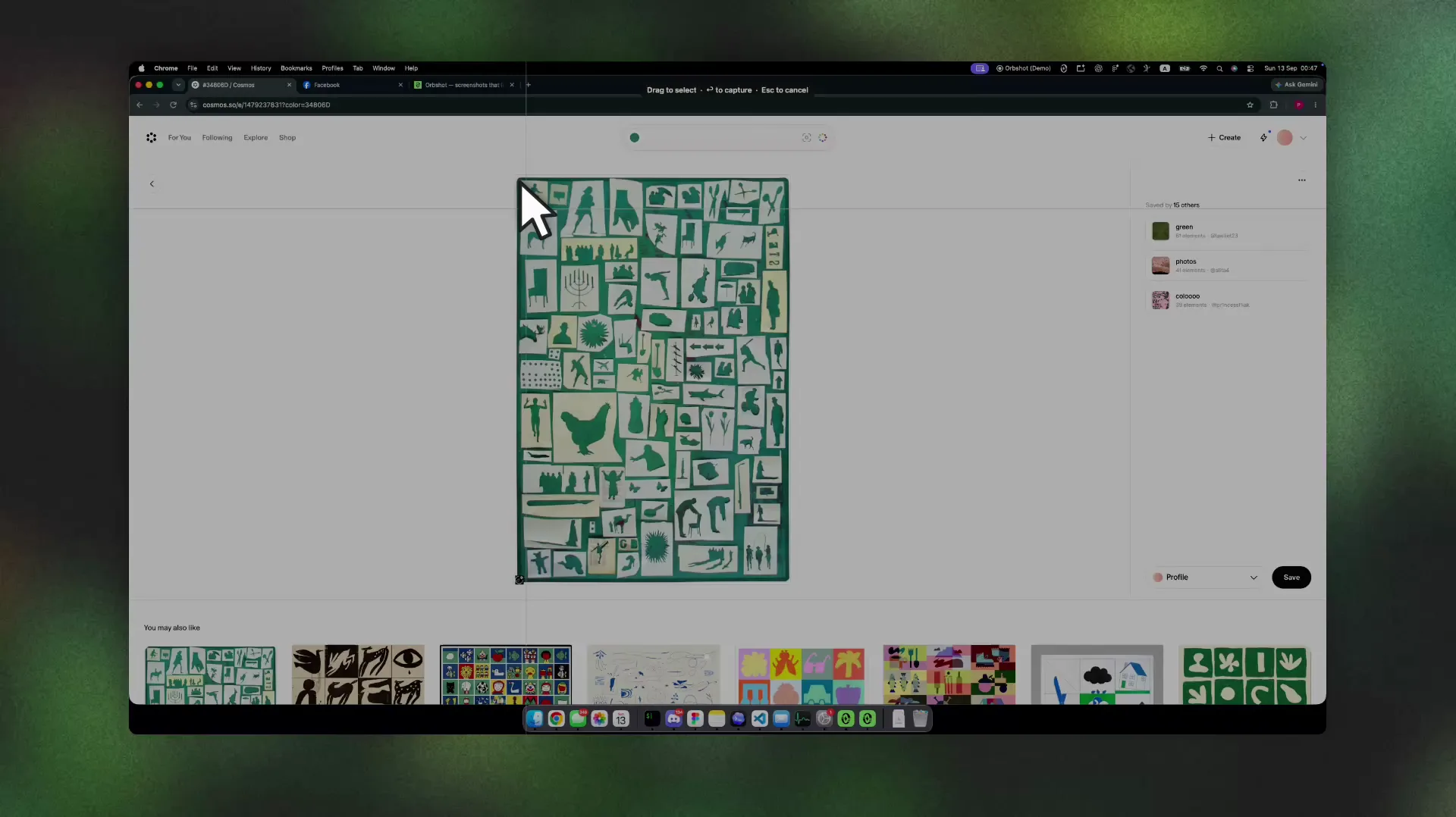Open Control Center in the menu bar

1250,68
